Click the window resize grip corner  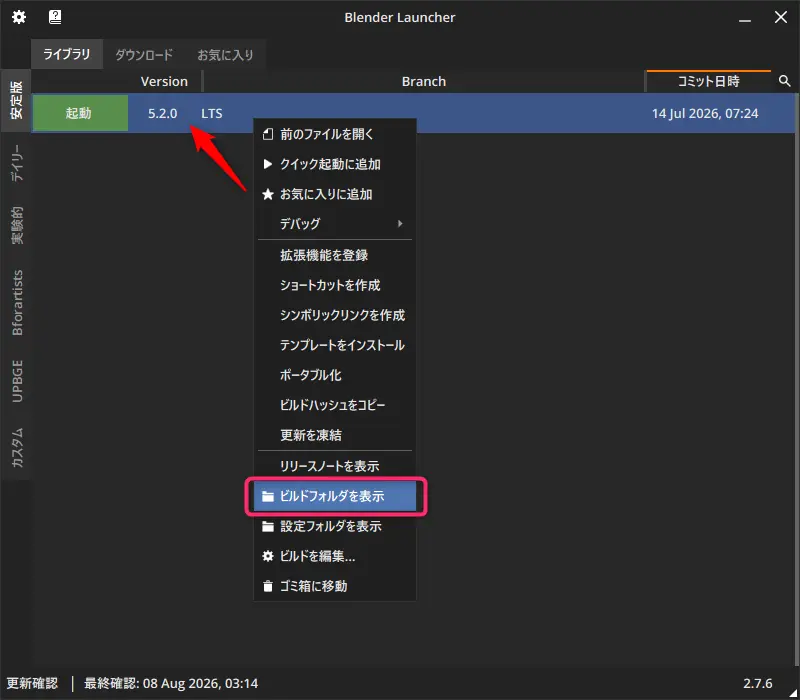(x=793, y=693)
